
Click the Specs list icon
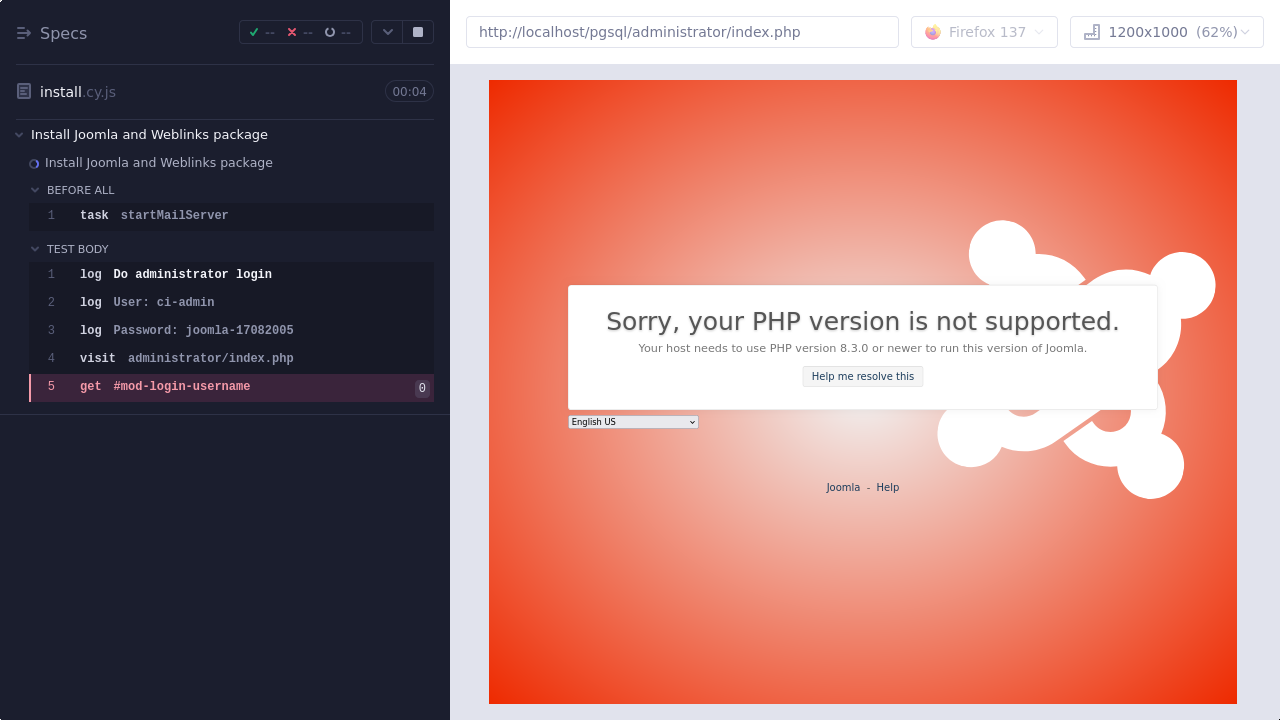click(x=24, y=33)
